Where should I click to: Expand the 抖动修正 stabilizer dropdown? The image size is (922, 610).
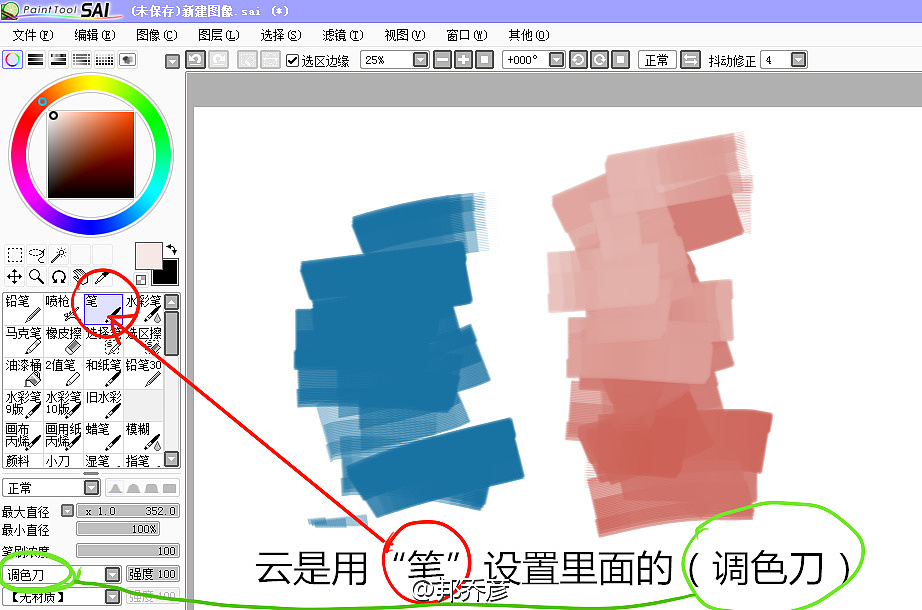(x=797, y=60)
